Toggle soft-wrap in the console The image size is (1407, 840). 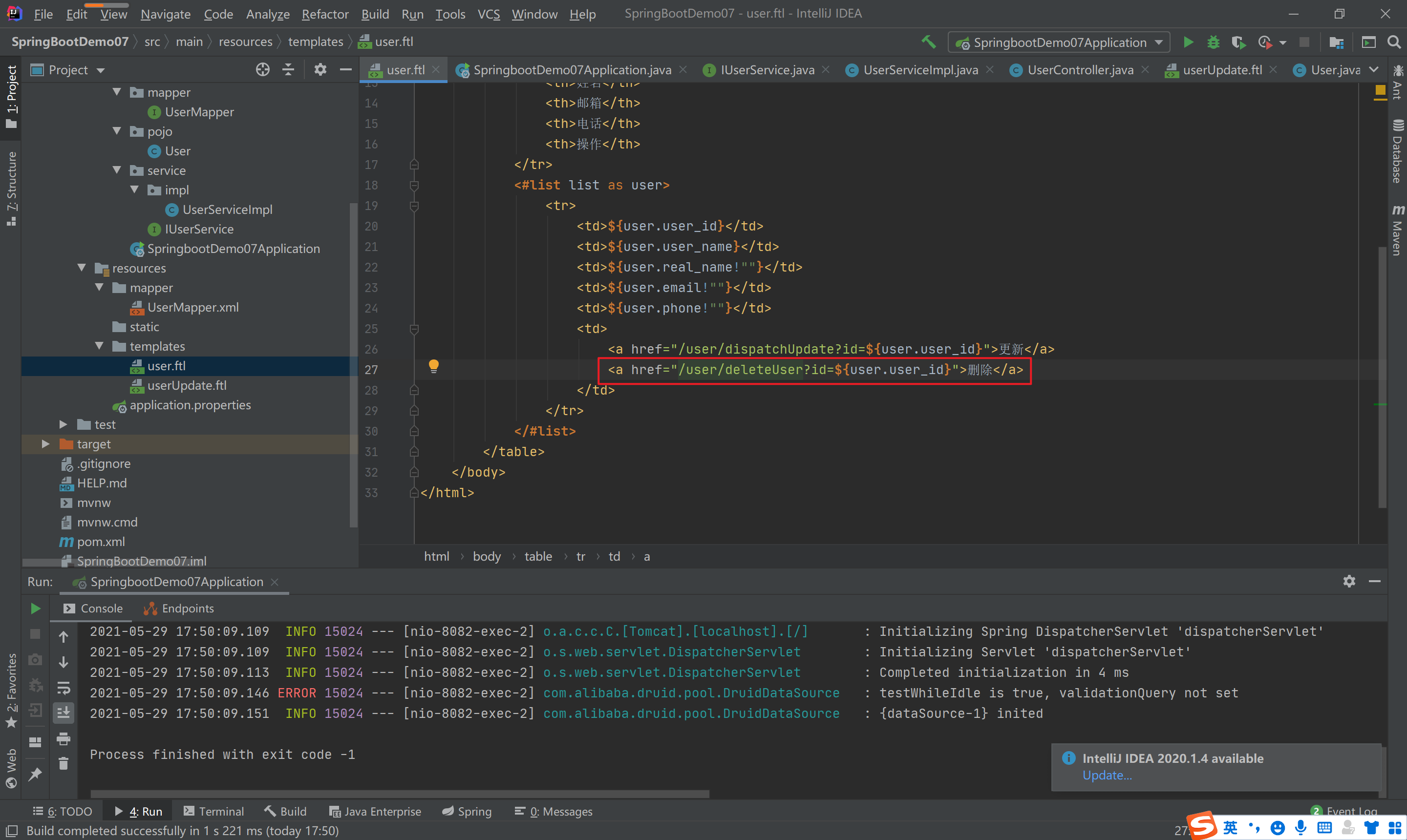[64, 687]
